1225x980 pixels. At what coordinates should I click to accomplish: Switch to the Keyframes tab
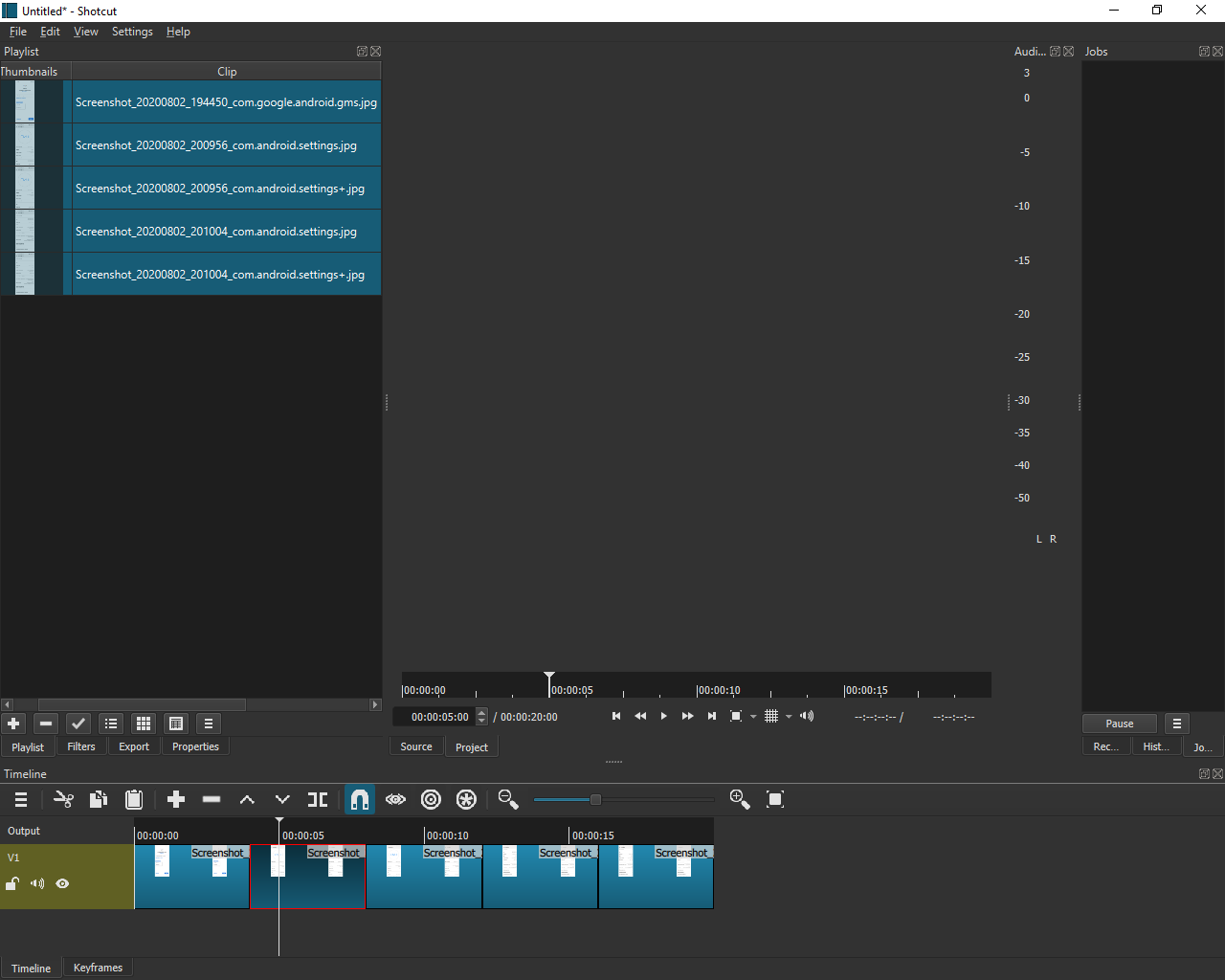(x=97, y=968)
